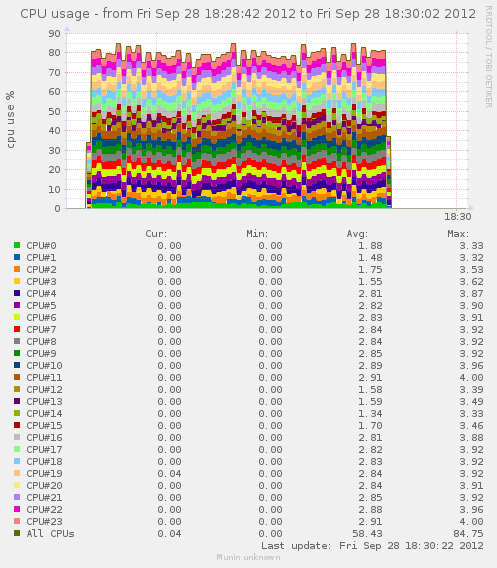Viewport: 497px width, 568px height.
Task: Click the Min column header
Action: tap(257, 234)
